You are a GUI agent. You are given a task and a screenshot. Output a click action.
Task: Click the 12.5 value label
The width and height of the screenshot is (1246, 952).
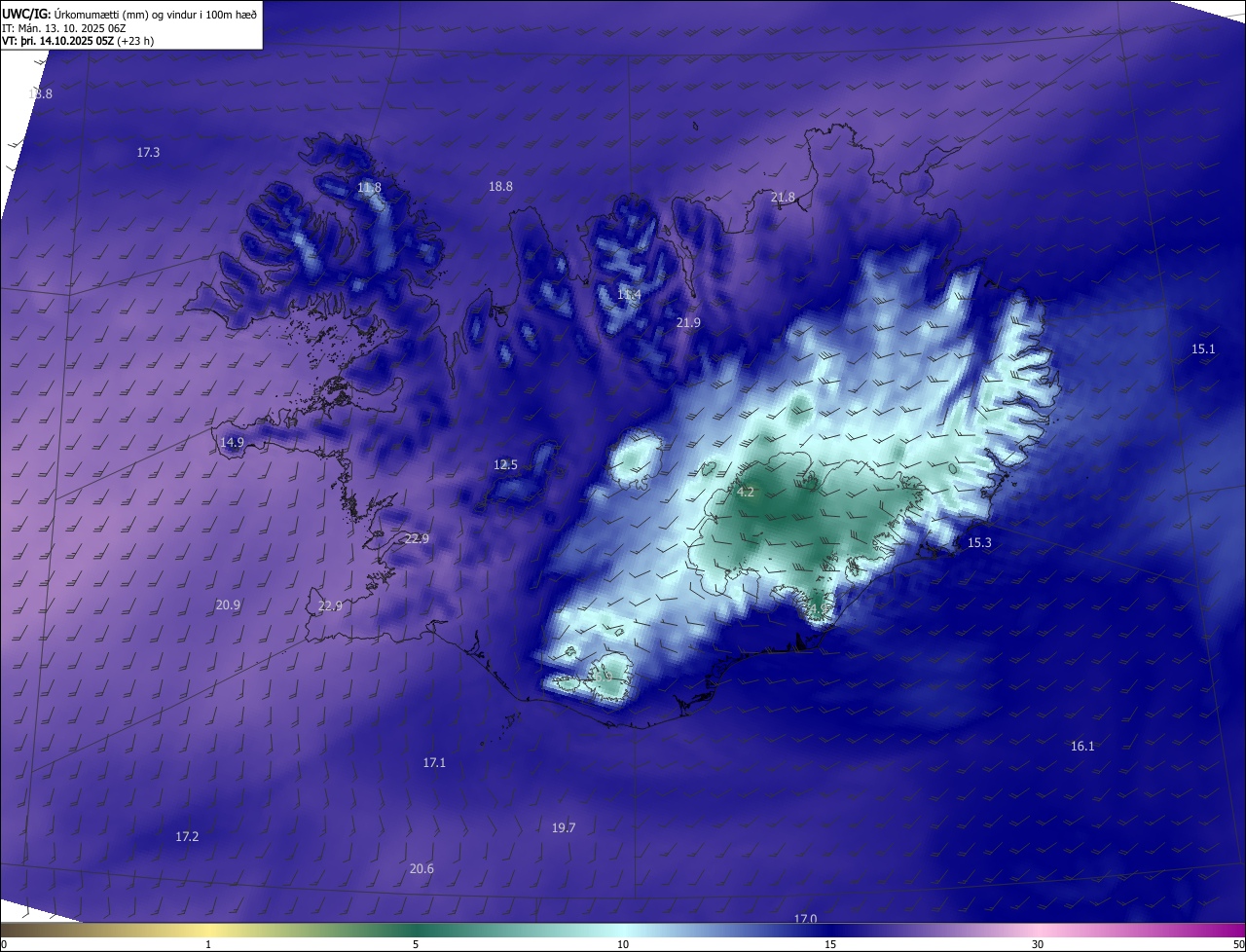pyautogui.click(x=505, y=465)
